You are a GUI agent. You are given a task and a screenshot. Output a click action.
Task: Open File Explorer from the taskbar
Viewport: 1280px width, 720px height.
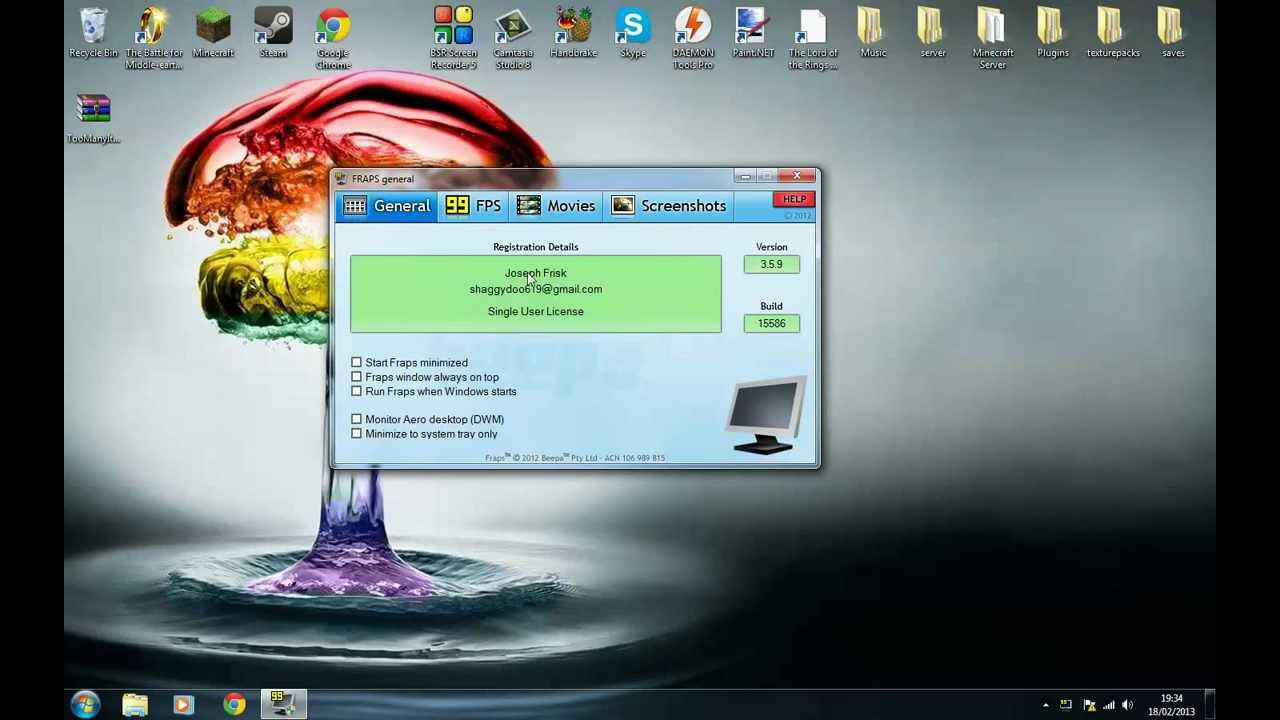click(x=135, y=705)
